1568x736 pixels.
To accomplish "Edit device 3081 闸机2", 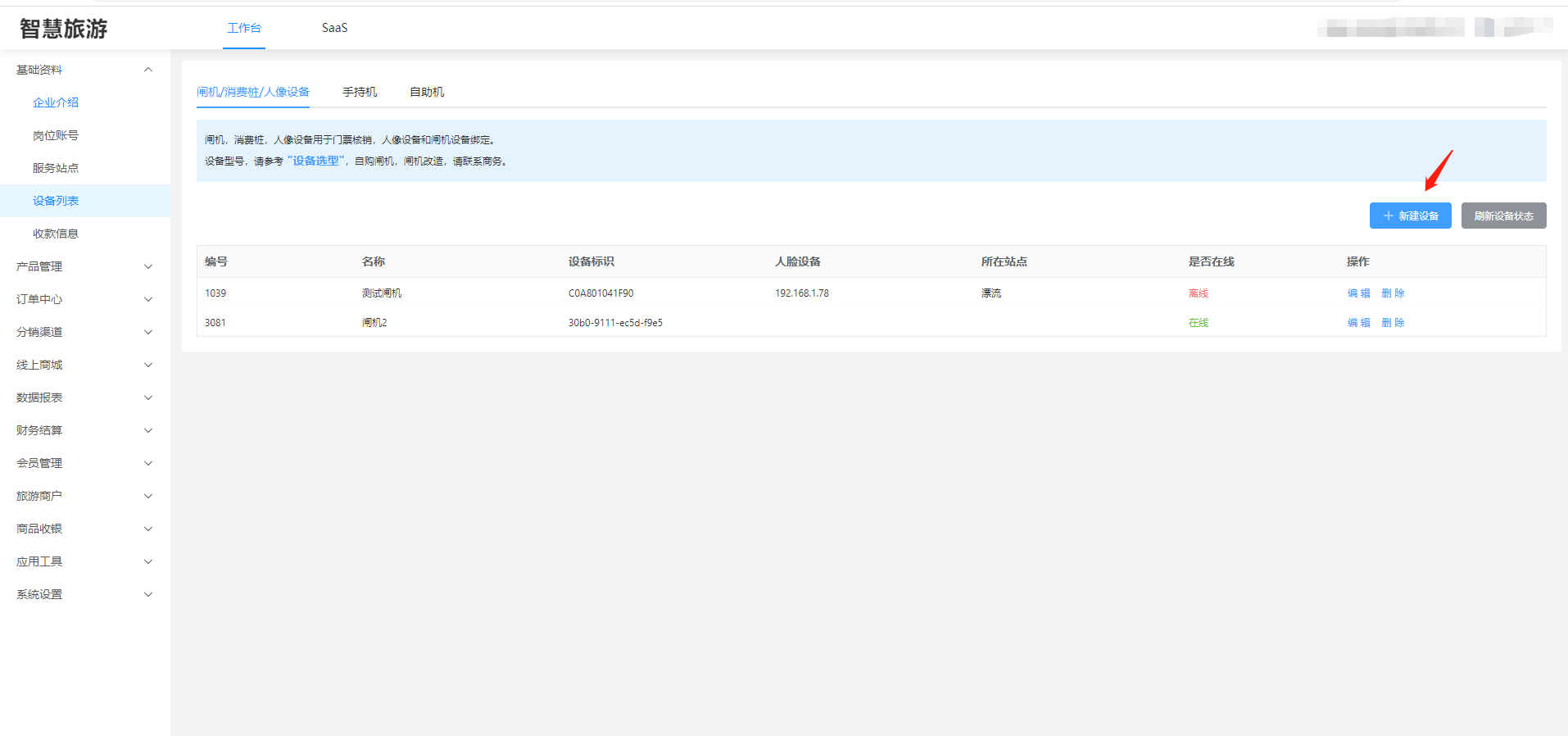I will [1358, 322].
